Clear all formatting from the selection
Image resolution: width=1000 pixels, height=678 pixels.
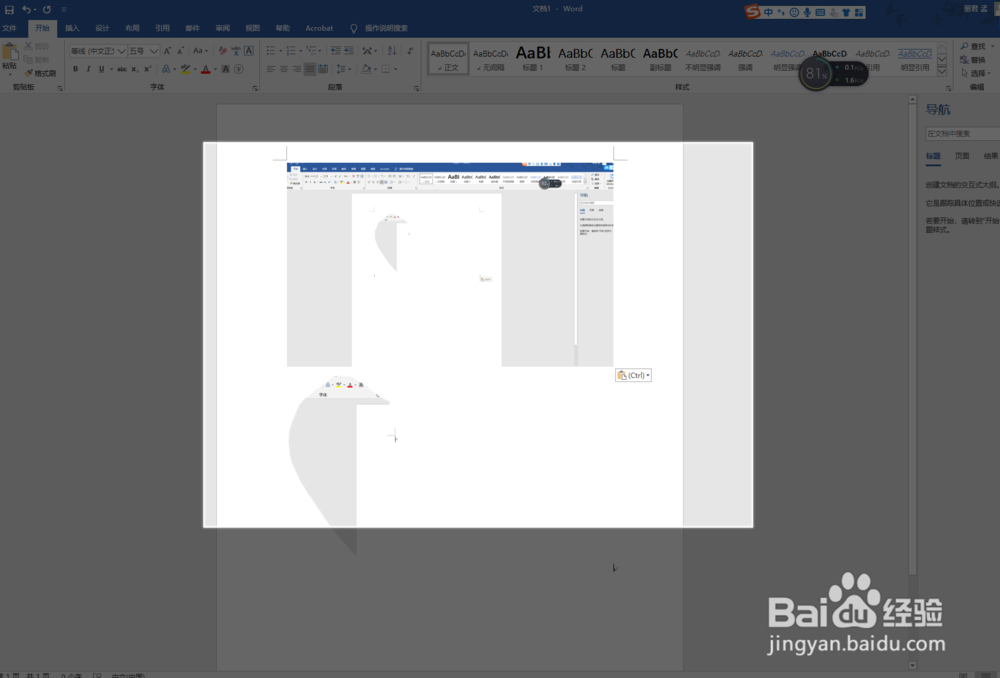222,50
